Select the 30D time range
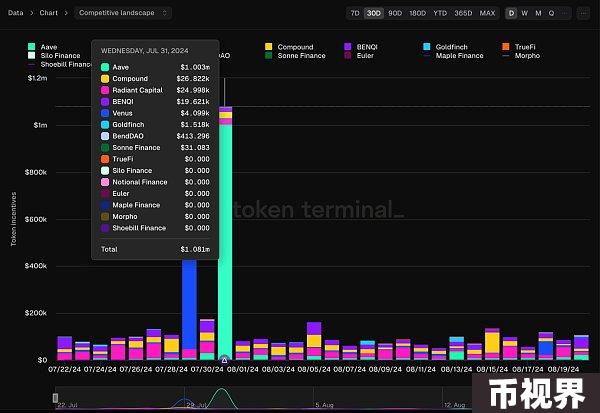The height and width of the screenshot is (413, 600). tap(373, 13)
